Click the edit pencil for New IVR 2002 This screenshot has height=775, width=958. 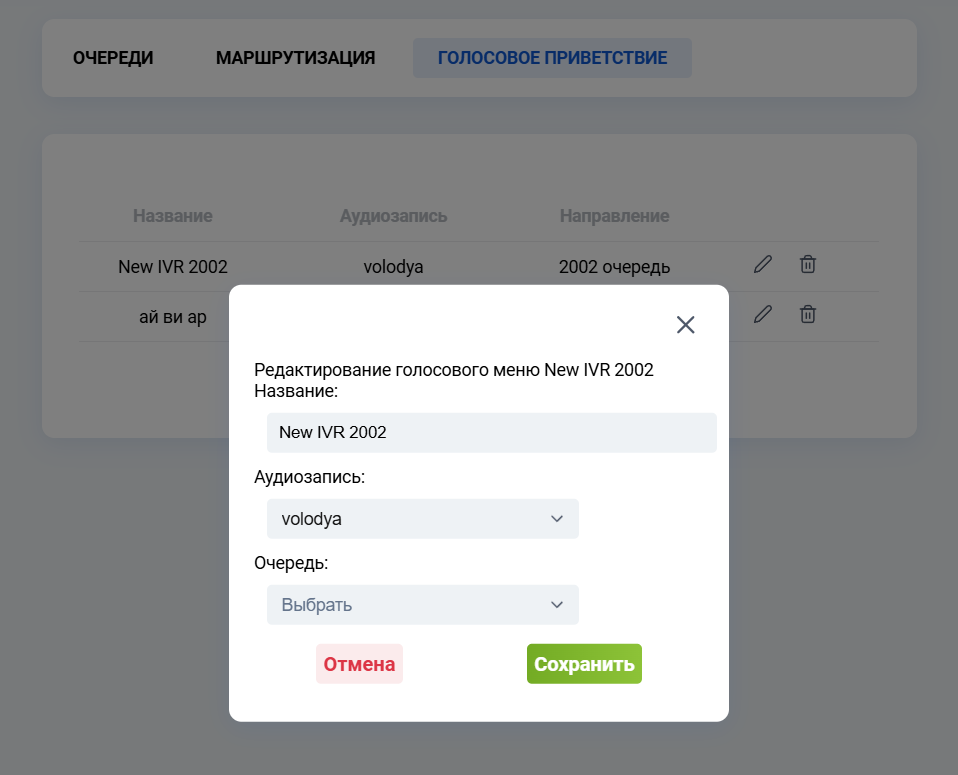[763, 264]
